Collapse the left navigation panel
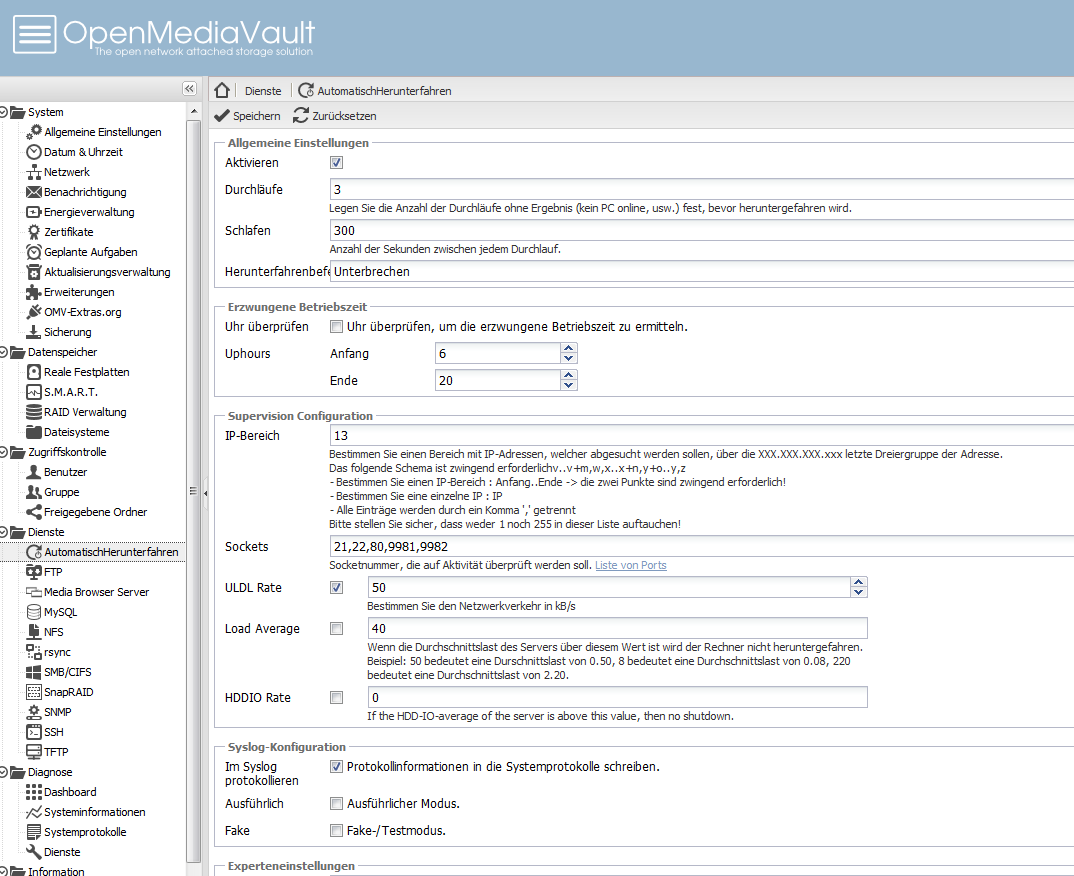The width and height of the screenshot is (1074, 876). click(x=189, y=88)
